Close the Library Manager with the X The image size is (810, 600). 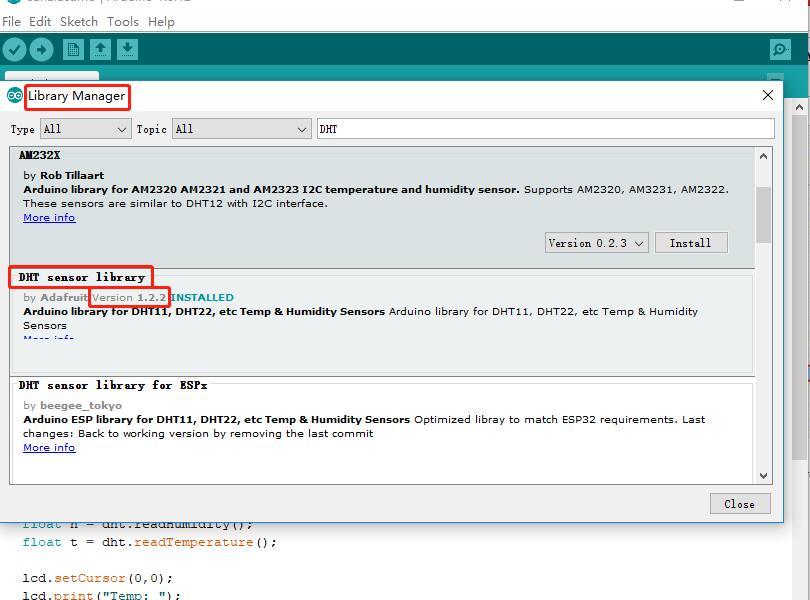[x=768, y=95]
